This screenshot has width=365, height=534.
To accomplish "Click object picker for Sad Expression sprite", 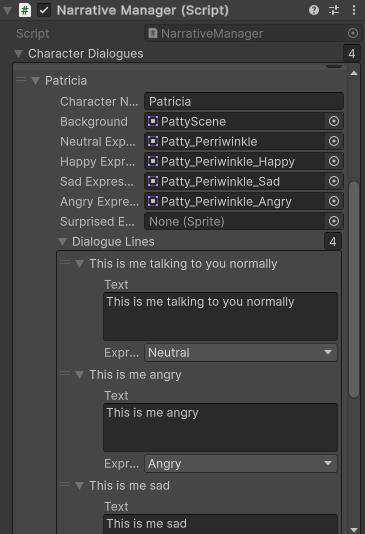I will [x=334, y=182].
